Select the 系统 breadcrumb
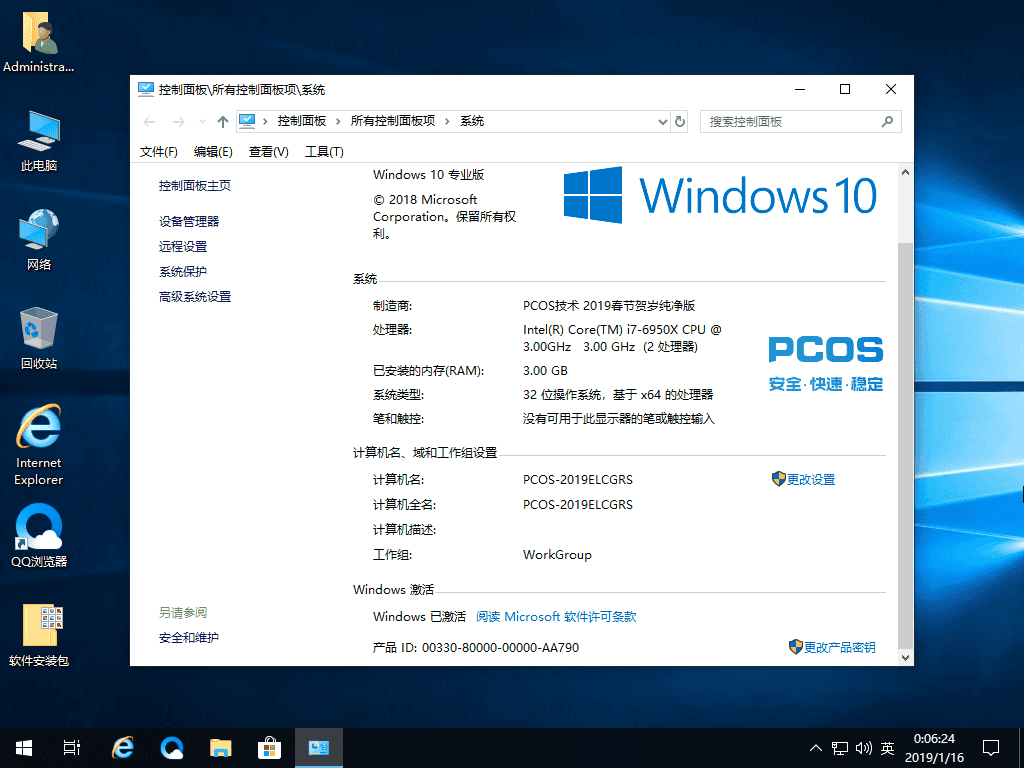Viewport: 1024px width, 768px height. pos(472,121)
